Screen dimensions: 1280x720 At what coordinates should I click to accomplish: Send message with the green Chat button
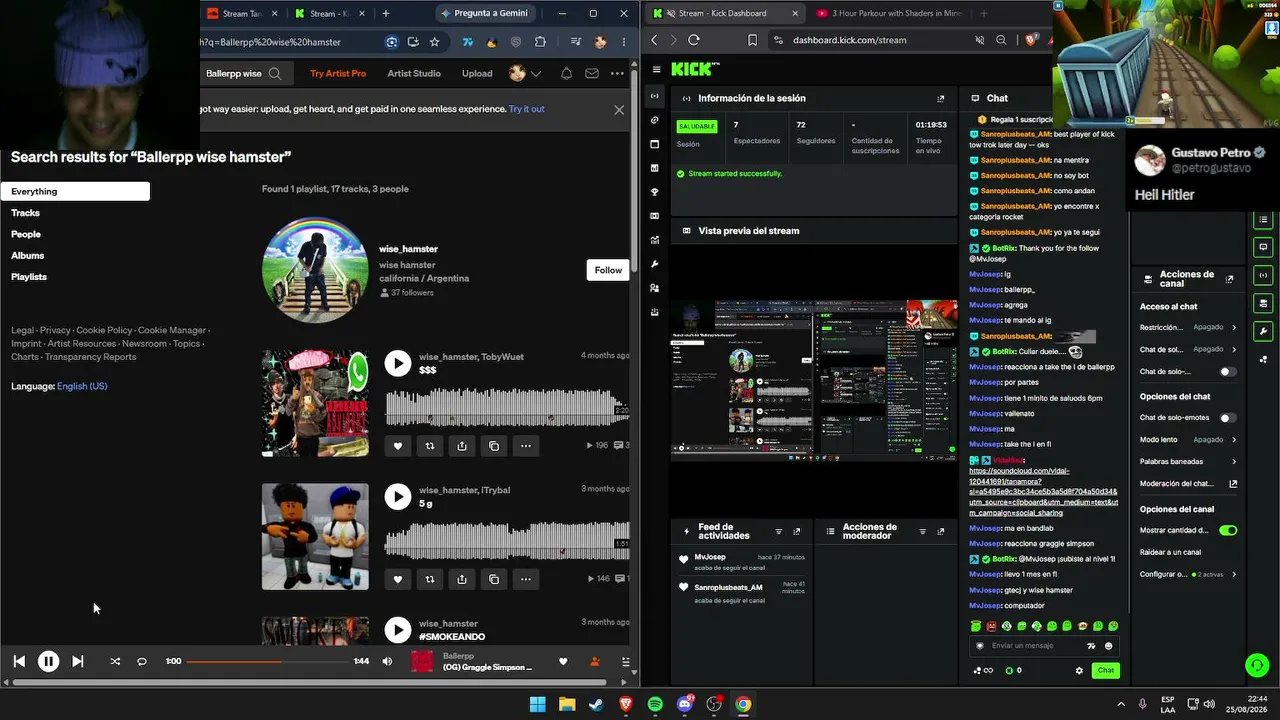pos(1105,670)
